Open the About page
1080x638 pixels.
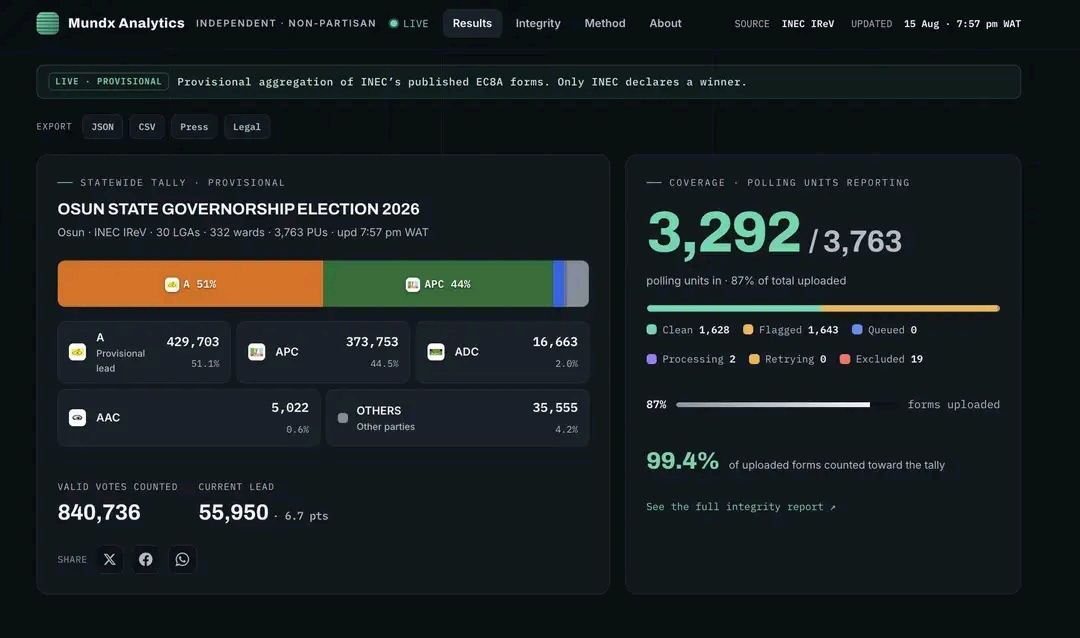point(665,23)
